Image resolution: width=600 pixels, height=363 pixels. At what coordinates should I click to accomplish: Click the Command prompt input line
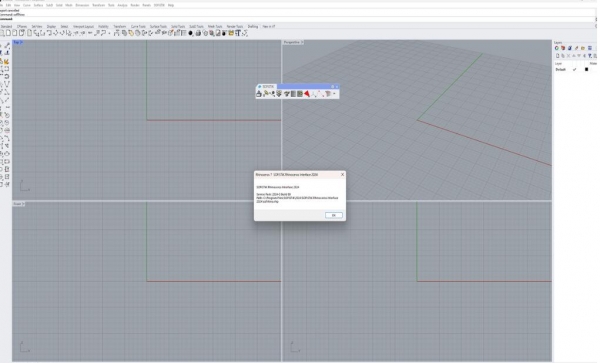[298, 18]
